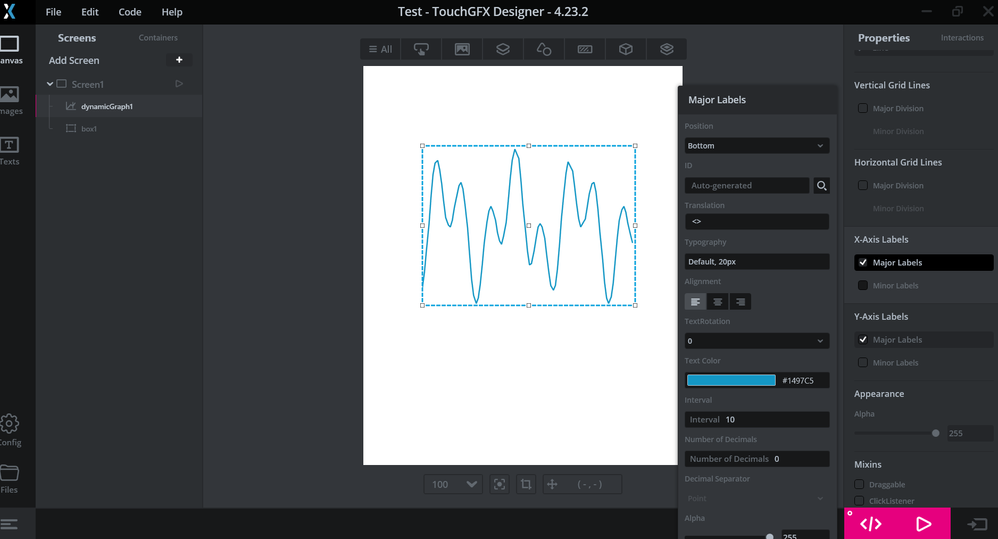
Task: Open the Code menu
Action: (130, 12)
